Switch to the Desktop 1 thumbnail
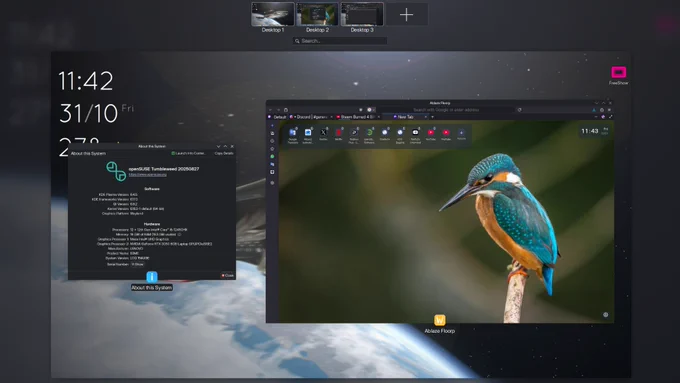 pyautogui.click(x=273, y=14)
